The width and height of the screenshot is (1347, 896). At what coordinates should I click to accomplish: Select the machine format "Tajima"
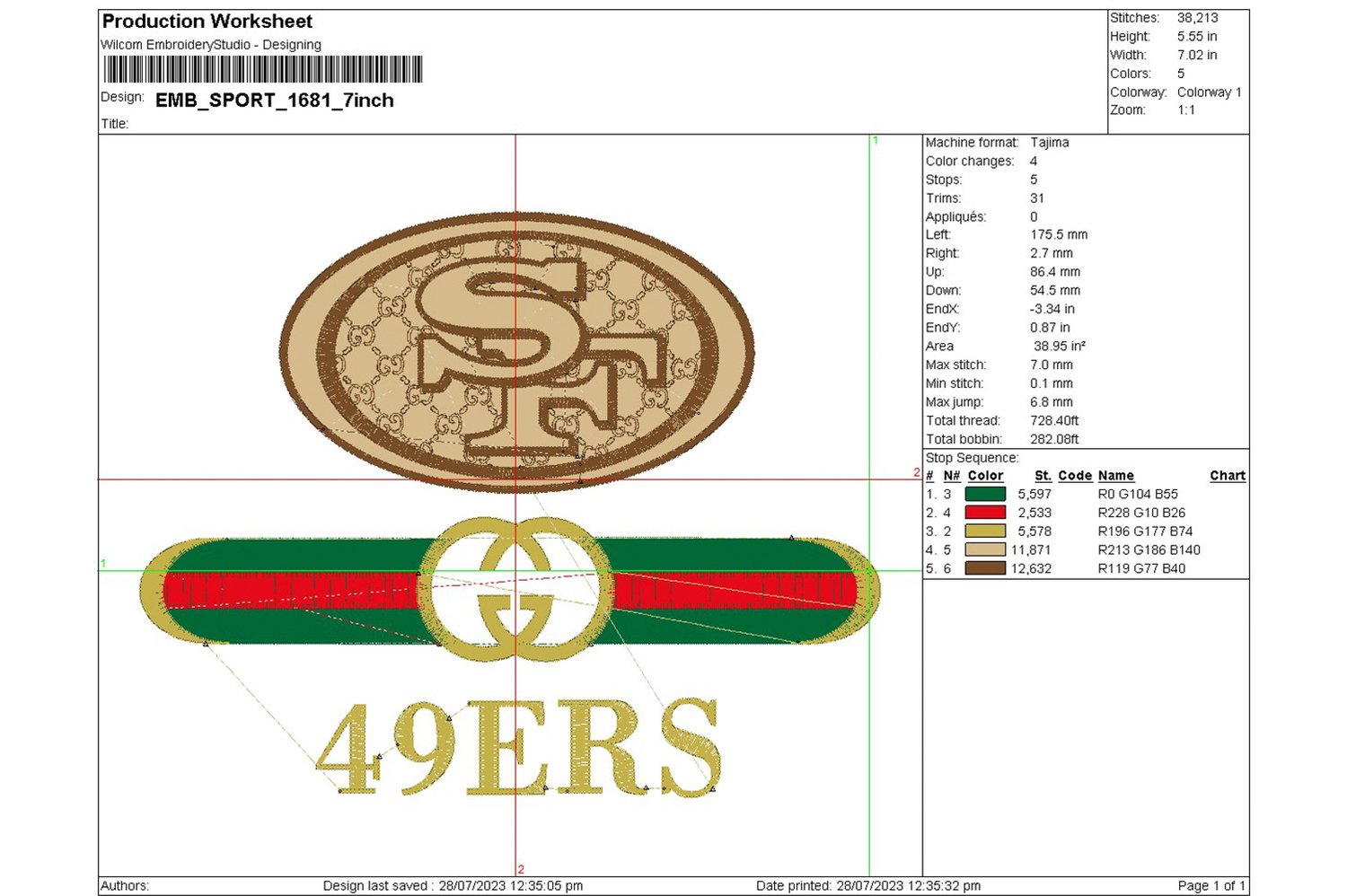coord(1050,143)
